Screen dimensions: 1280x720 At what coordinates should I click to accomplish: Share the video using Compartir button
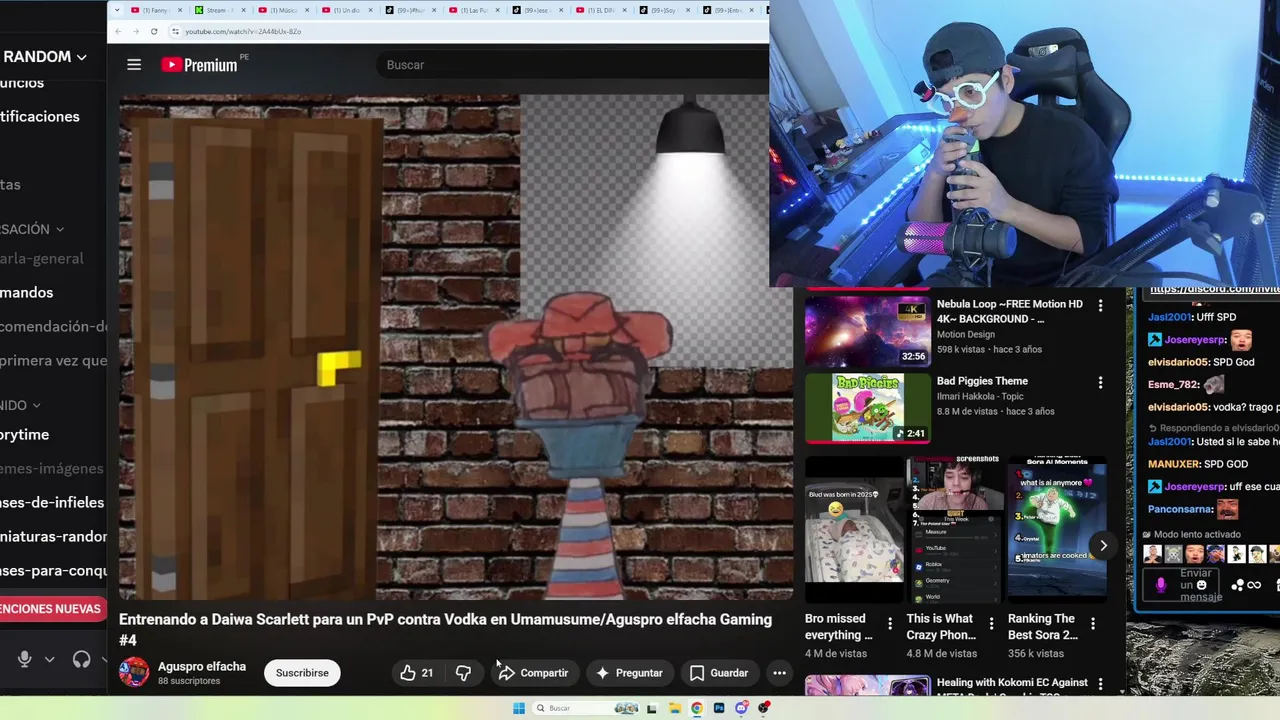[x=533, y=673]
